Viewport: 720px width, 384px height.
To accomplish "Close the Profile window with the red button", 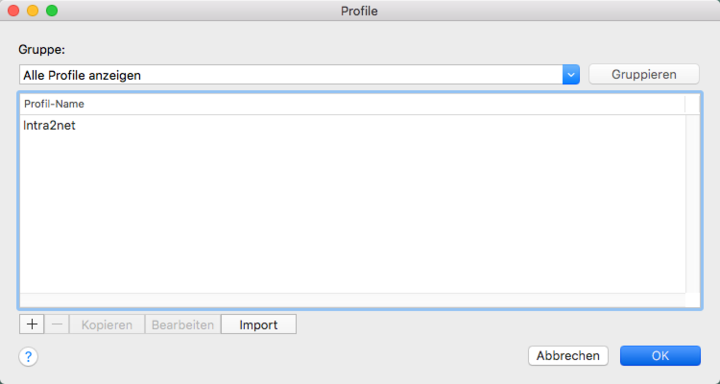I will 14,11.
